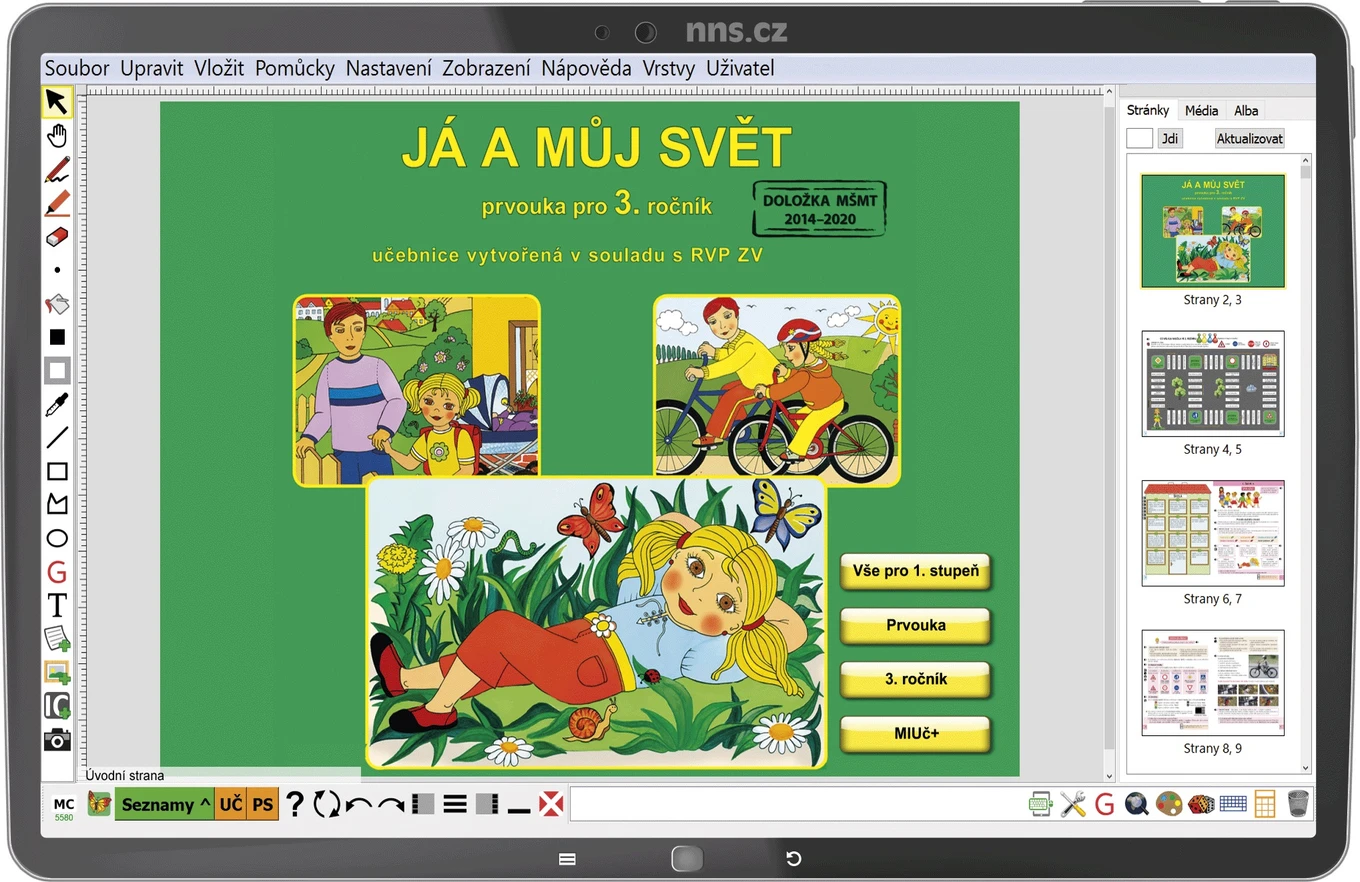Select the arrow pointer tool
The height and width of the screenshot is (882, 1360).
click(57, 102)
